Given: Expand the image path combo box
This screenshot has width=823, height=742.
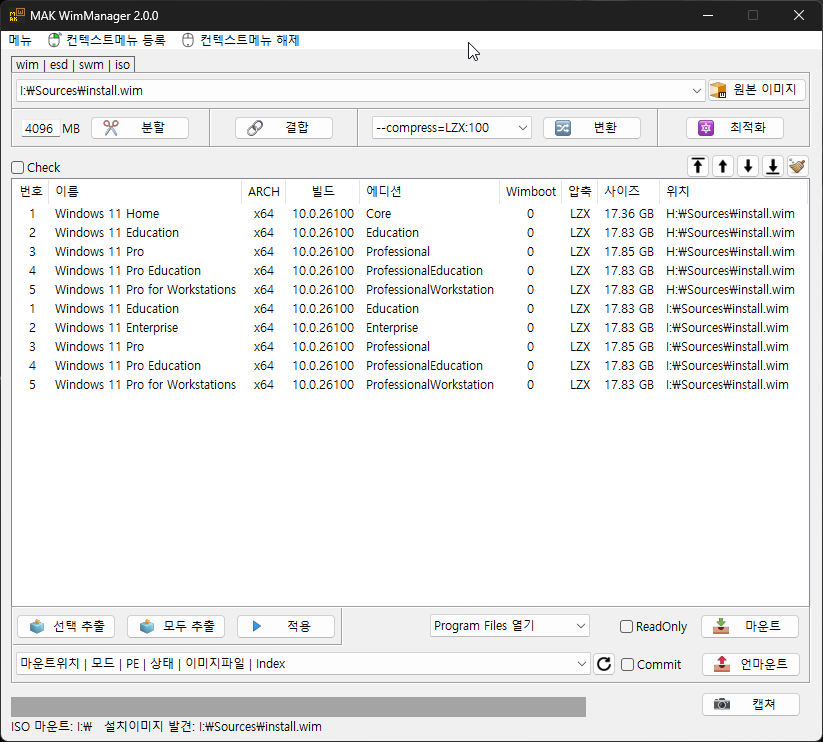Looking at the screenshot, I should (x=697, y=91).
